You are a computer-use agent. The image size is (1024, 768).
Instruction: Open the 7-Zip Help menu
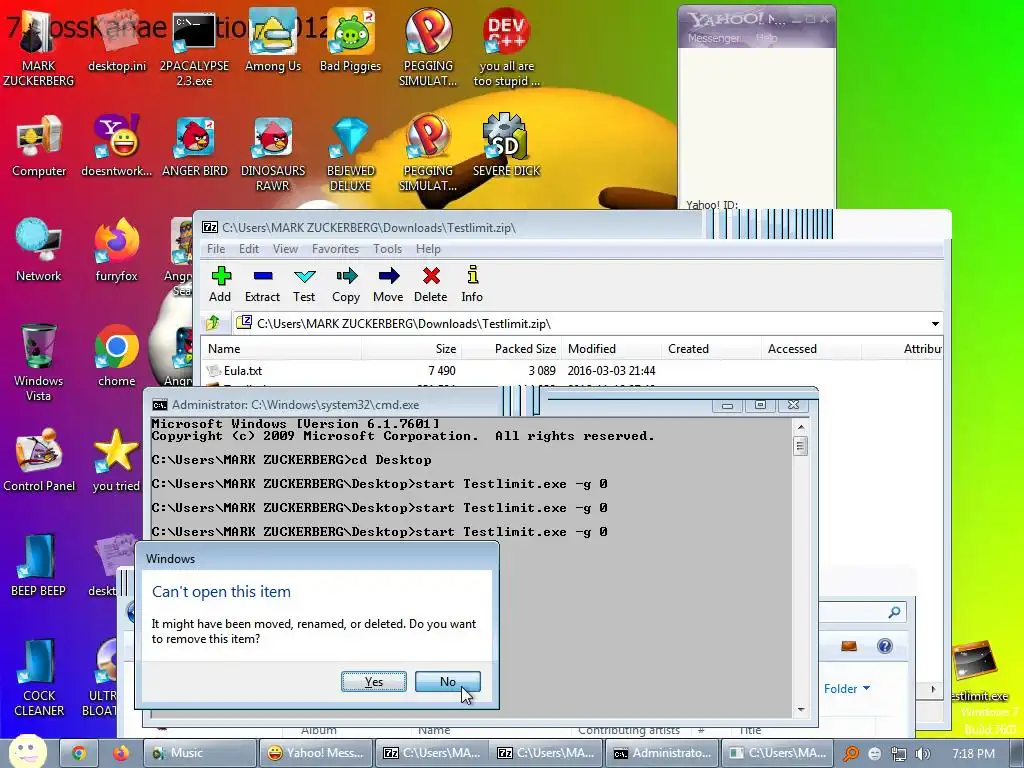click(428, 249)
